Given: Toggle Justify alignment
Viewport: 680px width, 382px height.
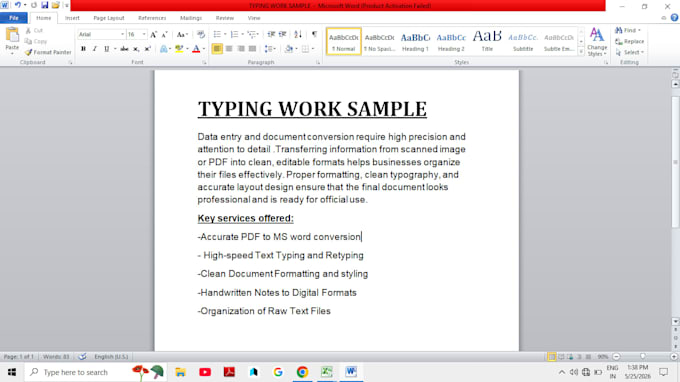Looking at the screenshot, I should click(x=252, y=49).
